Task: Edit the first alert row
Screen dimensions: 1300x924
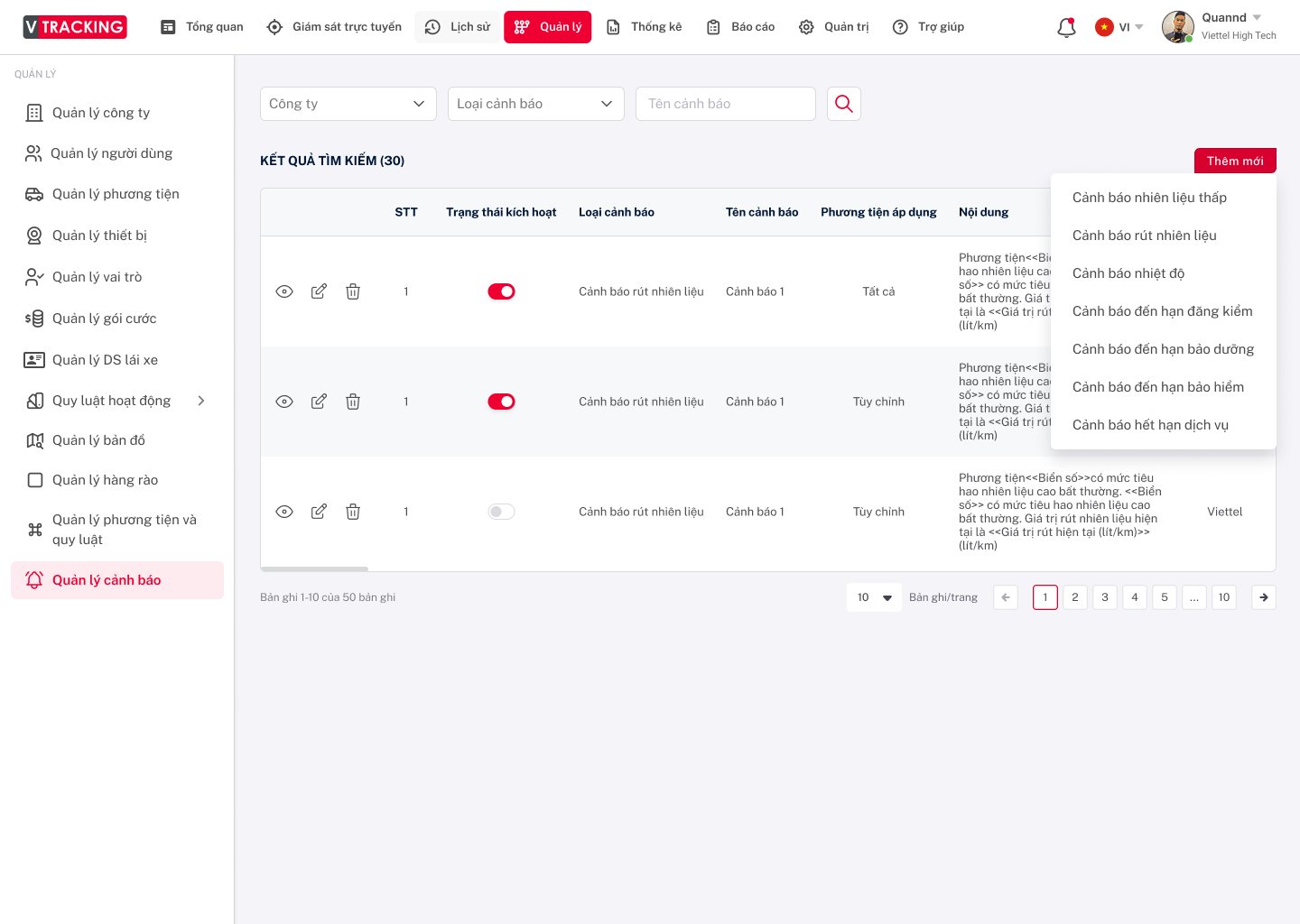Action: (x=319, y=291)
